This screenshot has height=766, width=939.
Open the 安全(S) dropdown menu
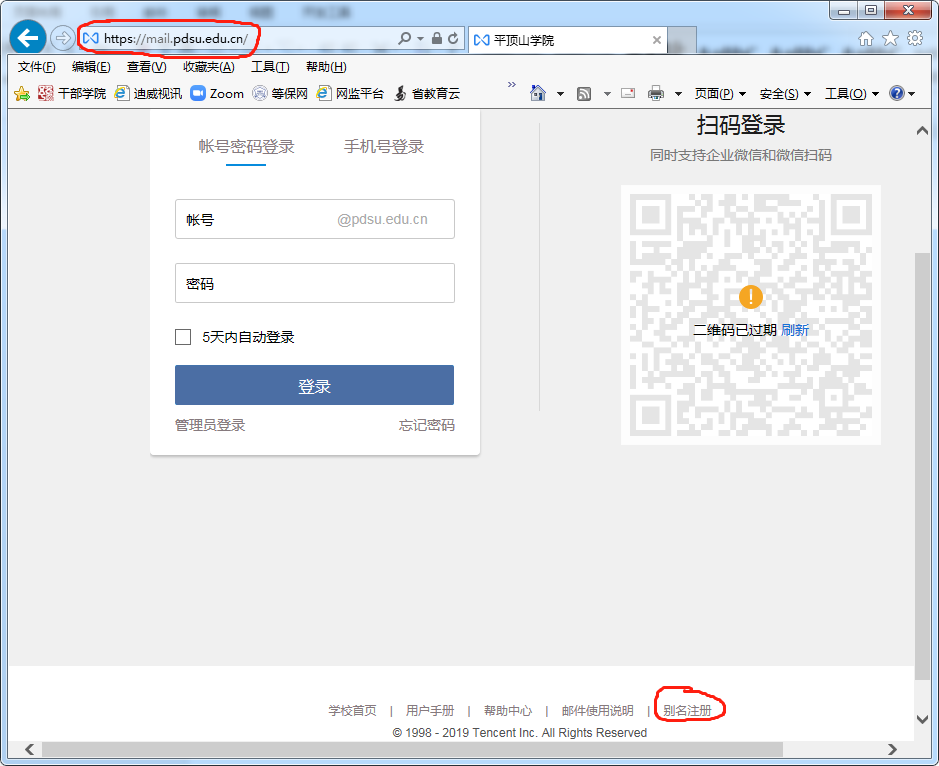point(785,93)
